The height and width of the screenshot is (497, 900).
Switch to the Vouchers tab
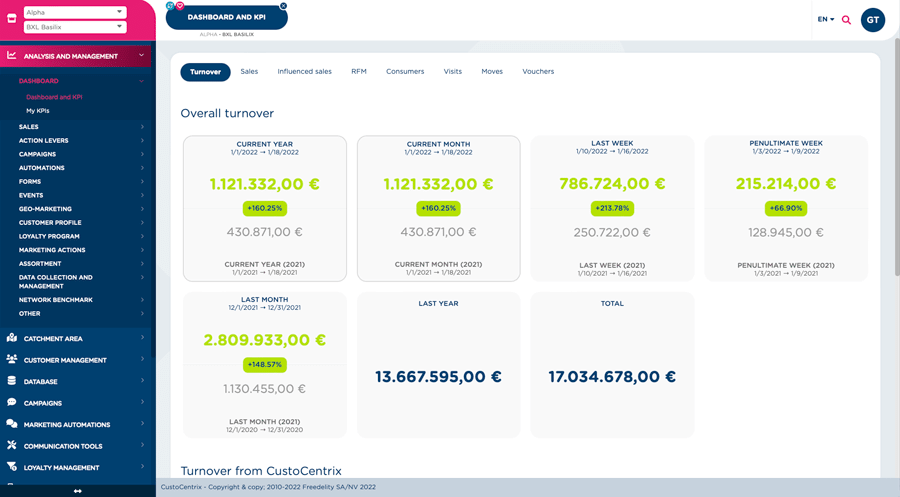pyautogui.click(x=538, y=72)
